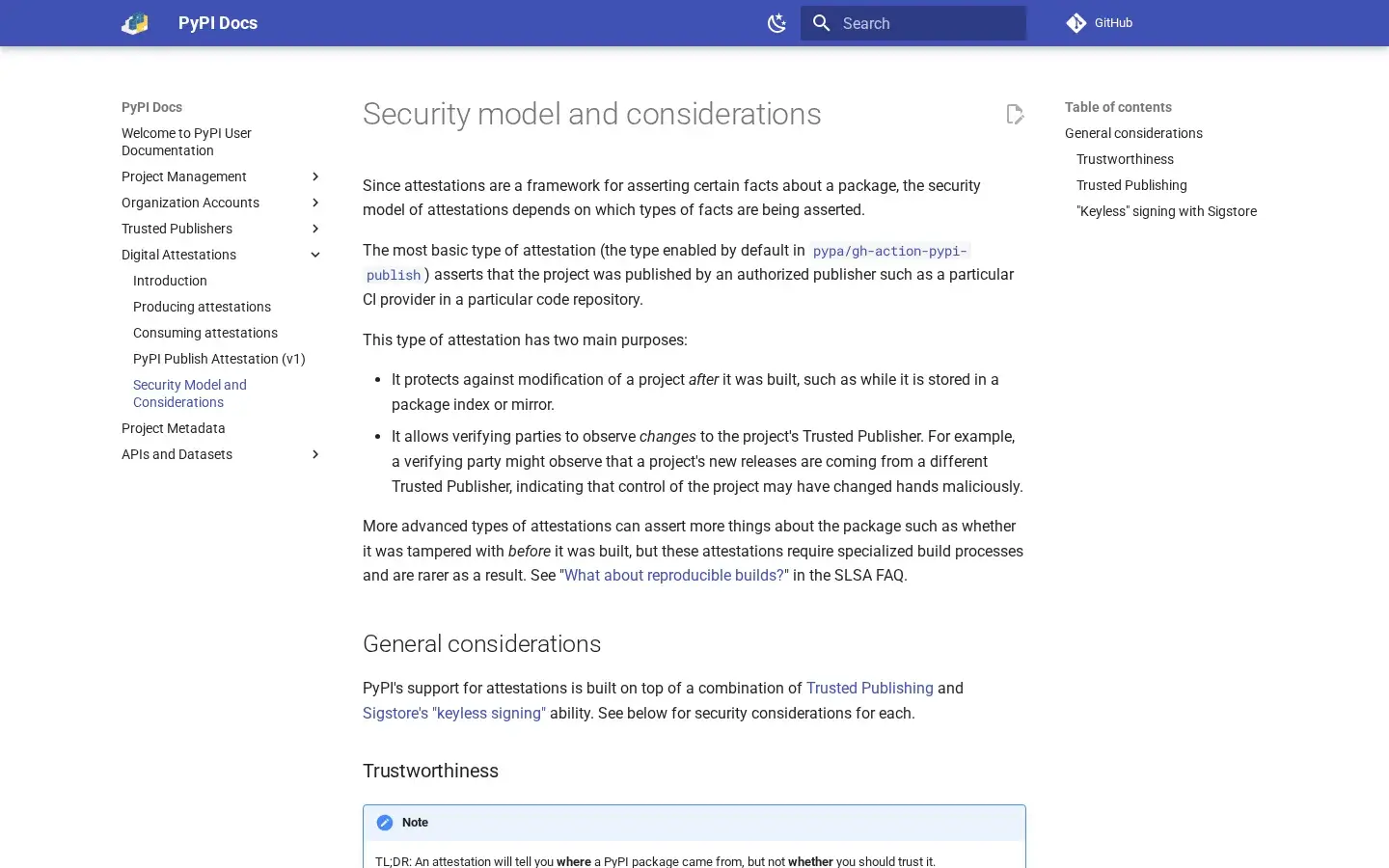Open Digital Attestations nav section
Screen dimensions: 1389x868
coord(179,255)
